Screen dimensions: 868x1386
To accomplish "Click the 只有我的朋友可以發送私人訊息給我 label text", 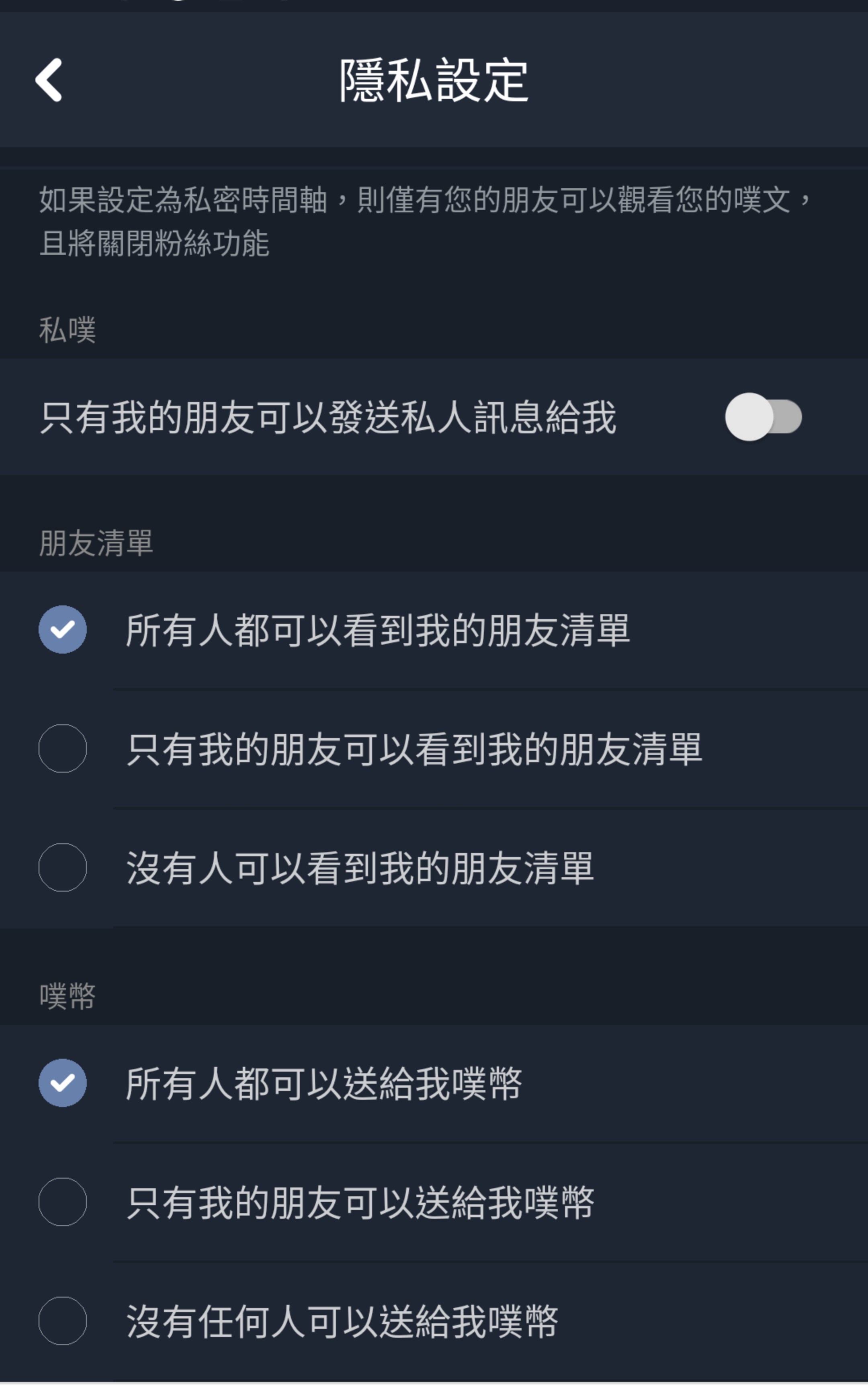I will click(328, 417).
